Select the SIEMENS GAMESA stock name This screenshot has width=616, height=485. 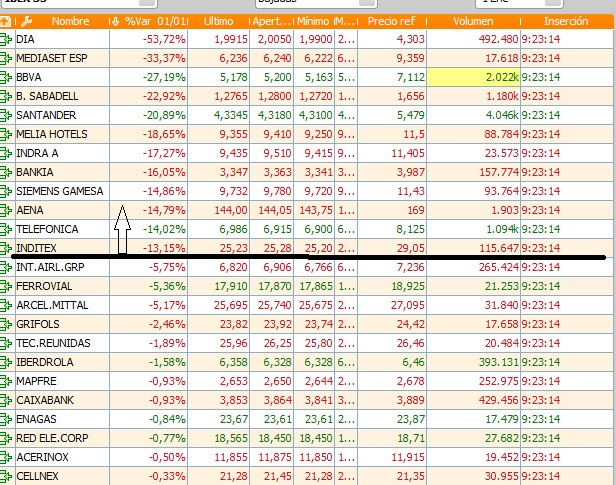[x=60, y=191]
